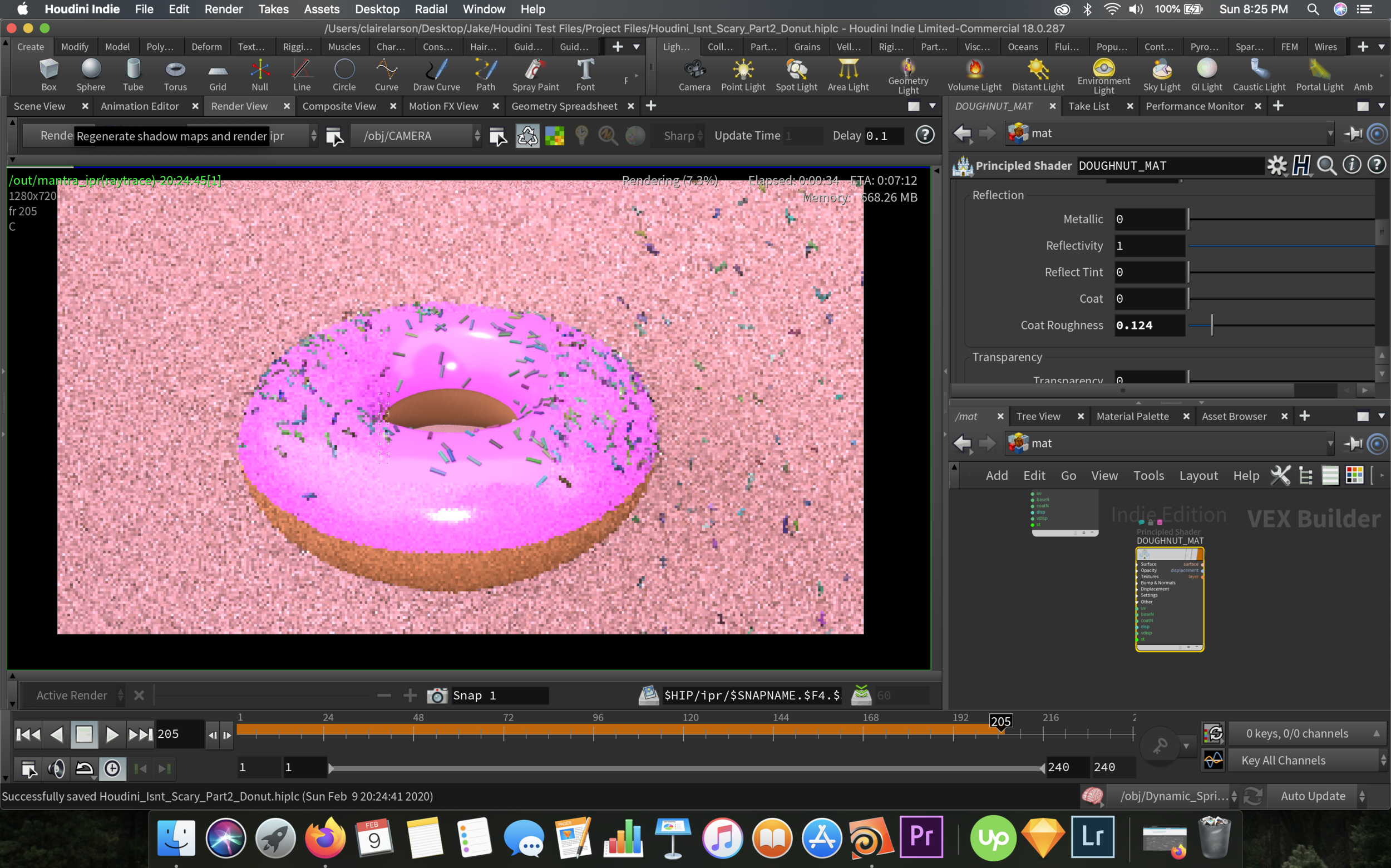Toggle real time playback button

coord(112,768)
